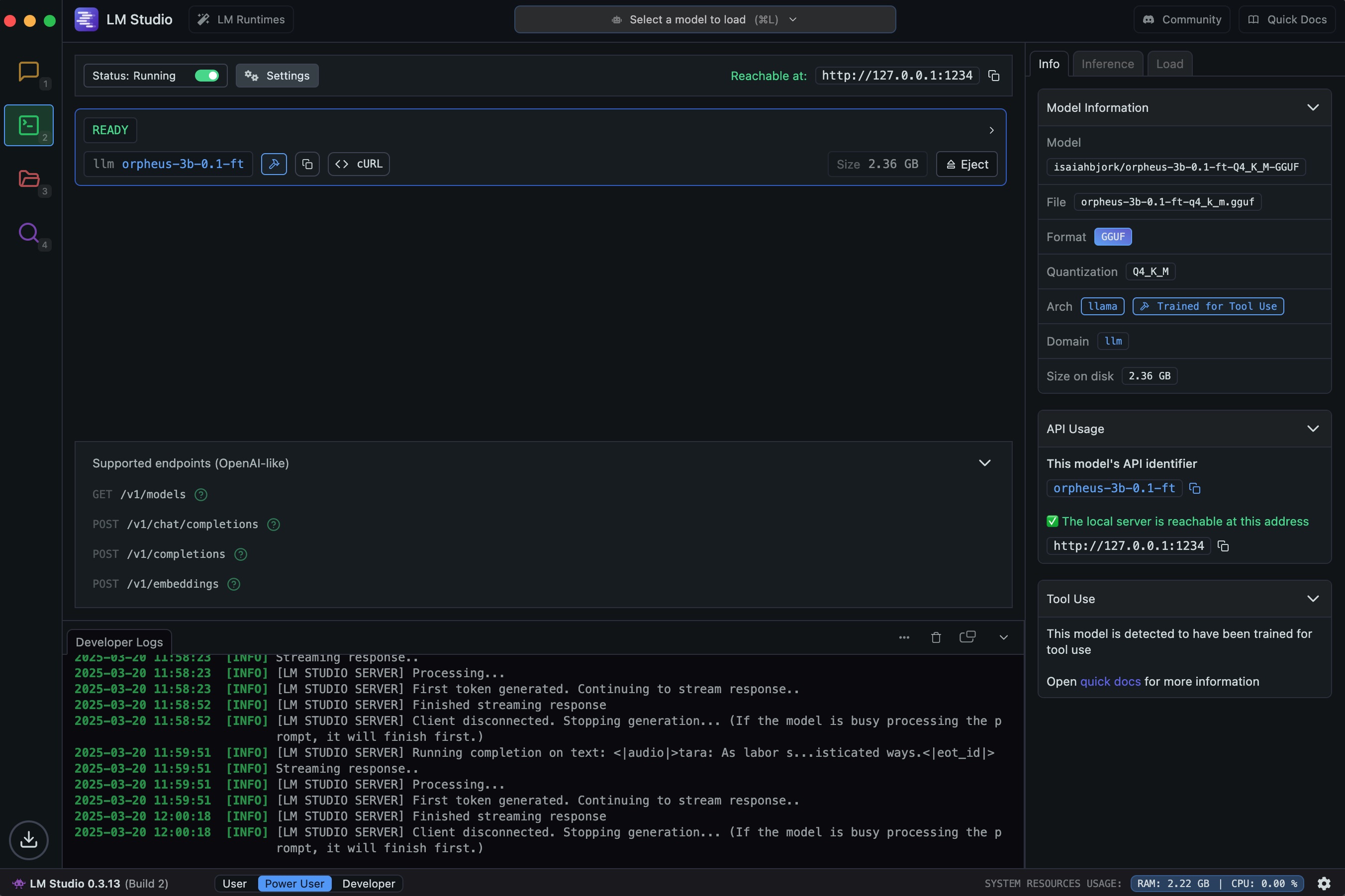Select the Developer Logs tab
1345x896 pixels.
click(x=119, y=642)
